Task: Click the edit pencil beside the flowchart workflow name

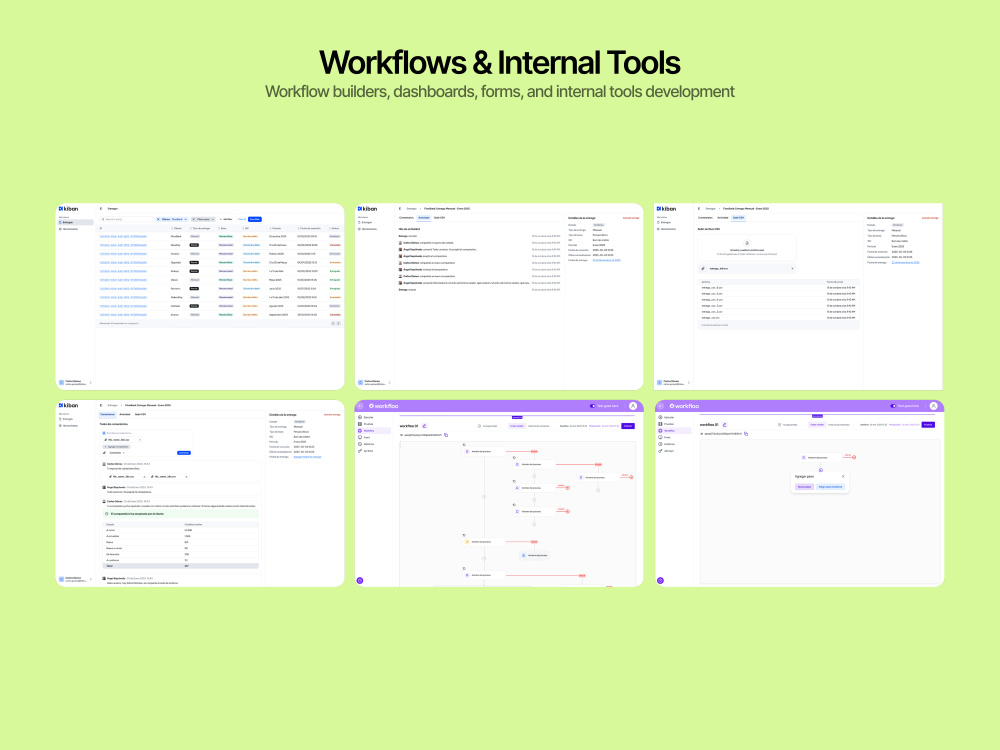Action: [x=424, y=426]
